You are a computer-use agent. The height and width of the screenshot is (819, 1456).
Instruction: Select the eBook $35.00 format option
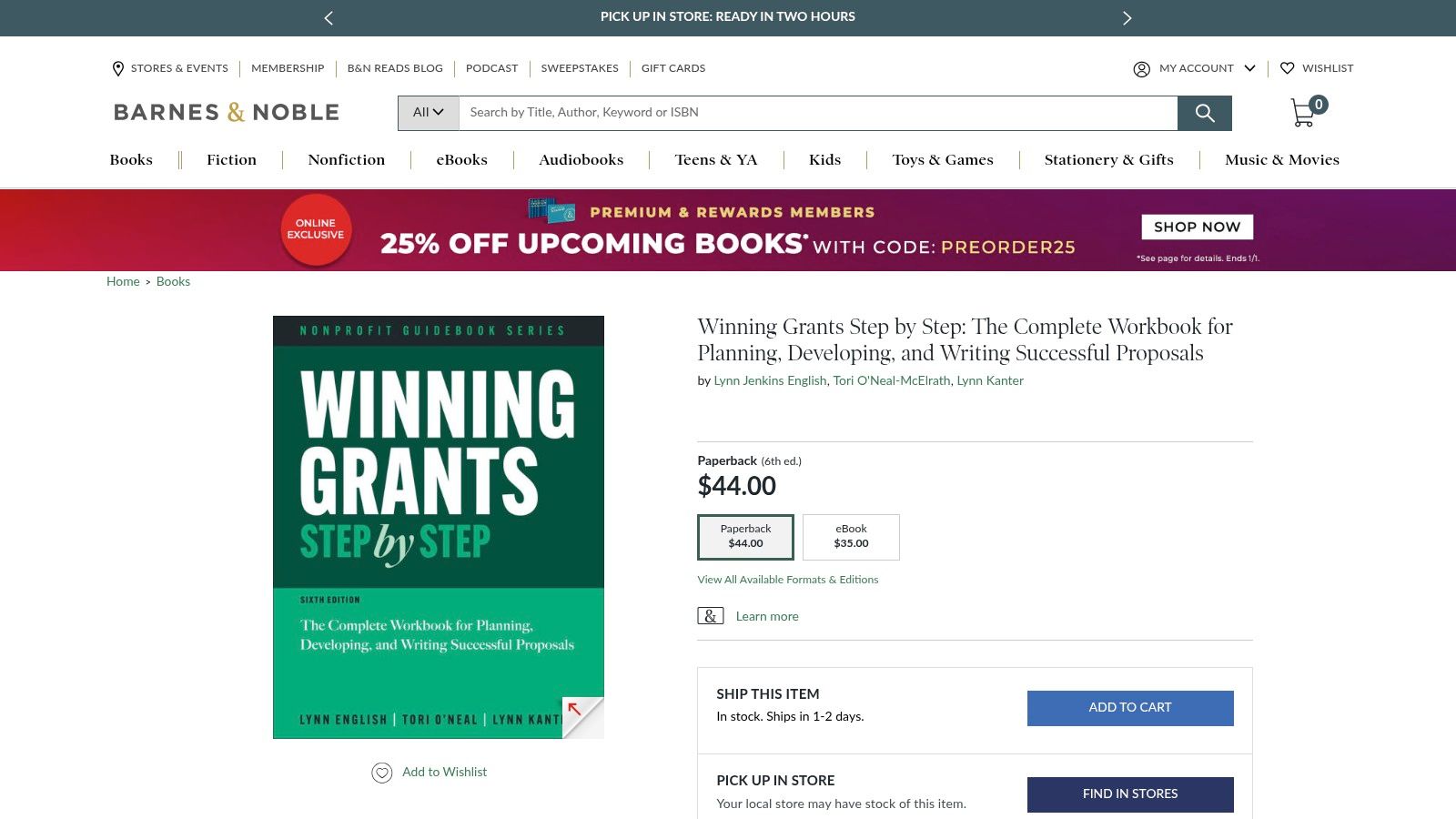tap(851, 537)
